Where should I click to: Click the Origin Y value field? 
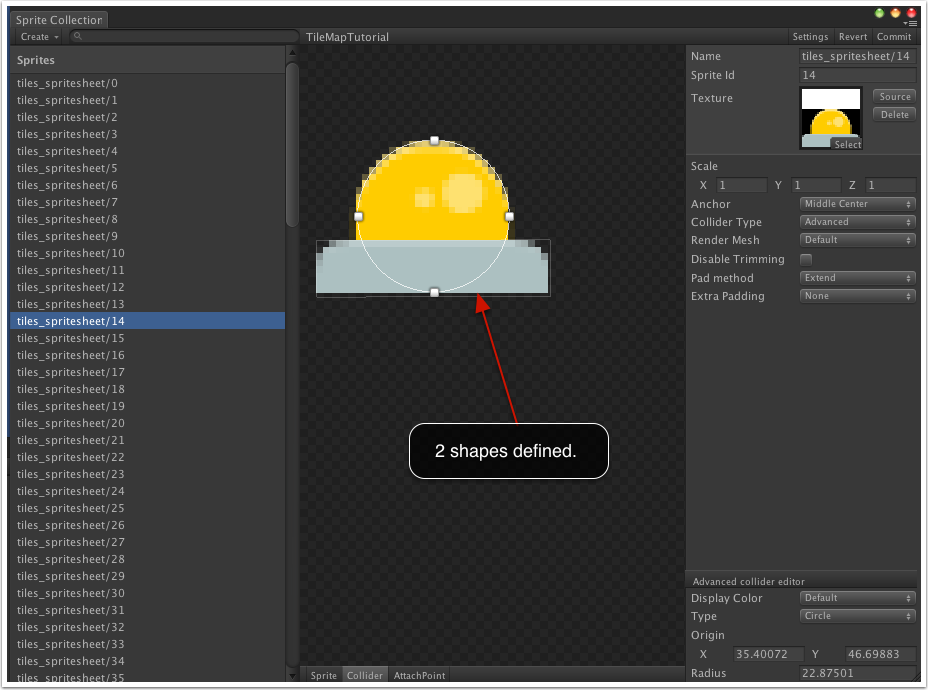[880, 654]
